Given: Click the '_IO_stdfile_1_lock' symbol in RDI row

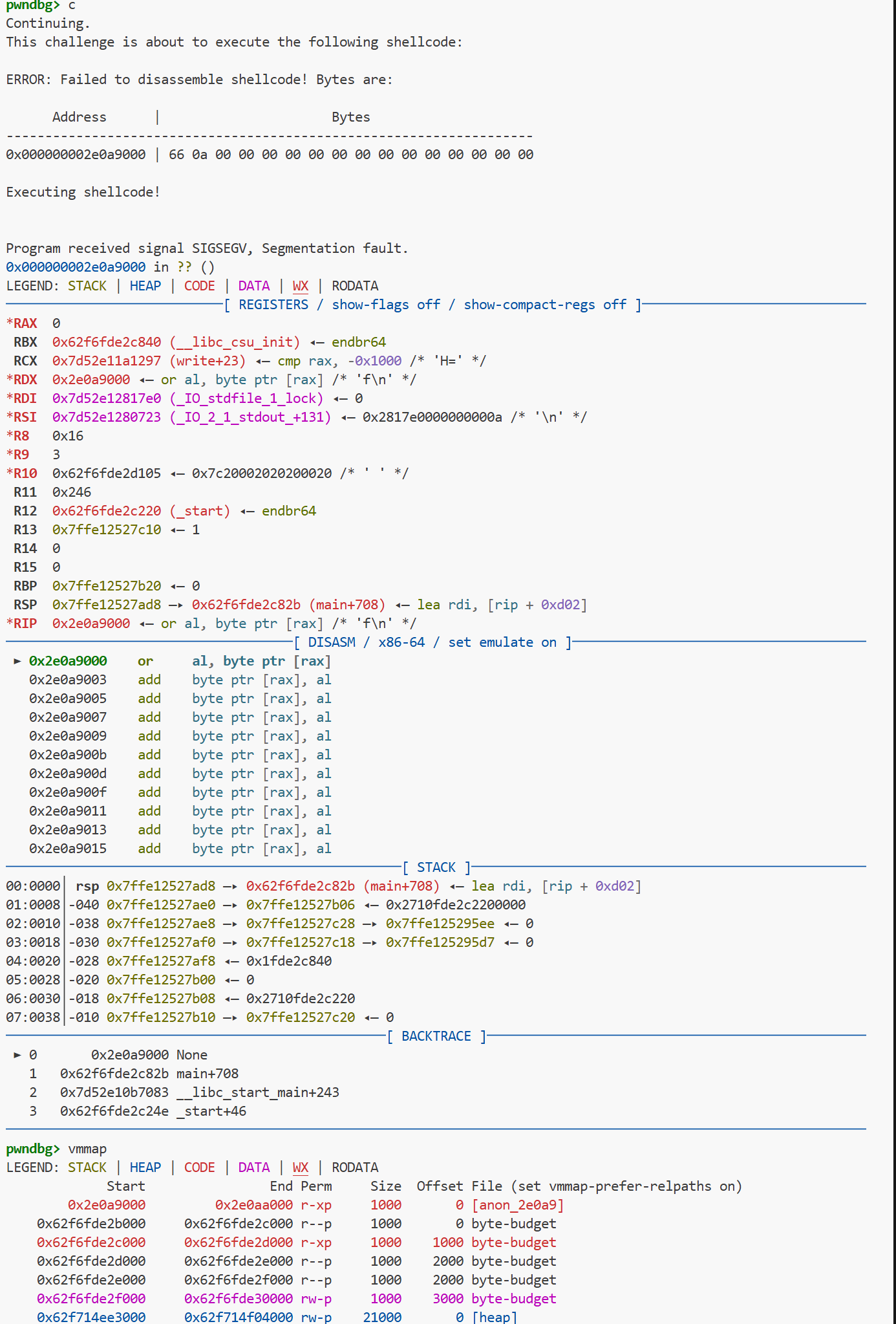Looking at the screenshot, I should click(x=246, y=398).
